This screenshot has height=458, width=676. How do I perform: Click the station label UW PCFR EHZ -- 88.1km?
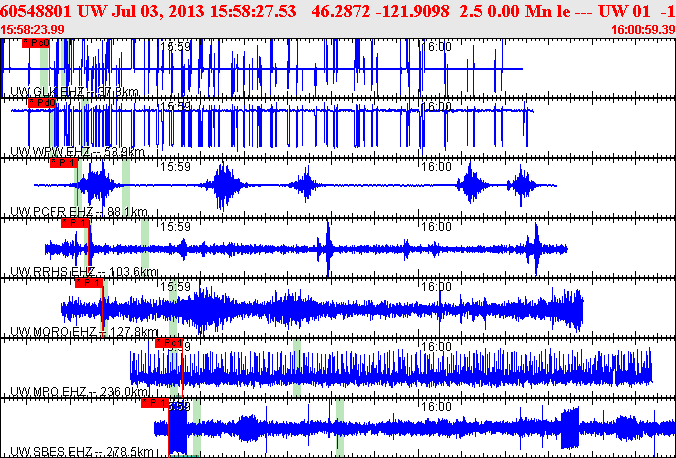click(78, 212)
